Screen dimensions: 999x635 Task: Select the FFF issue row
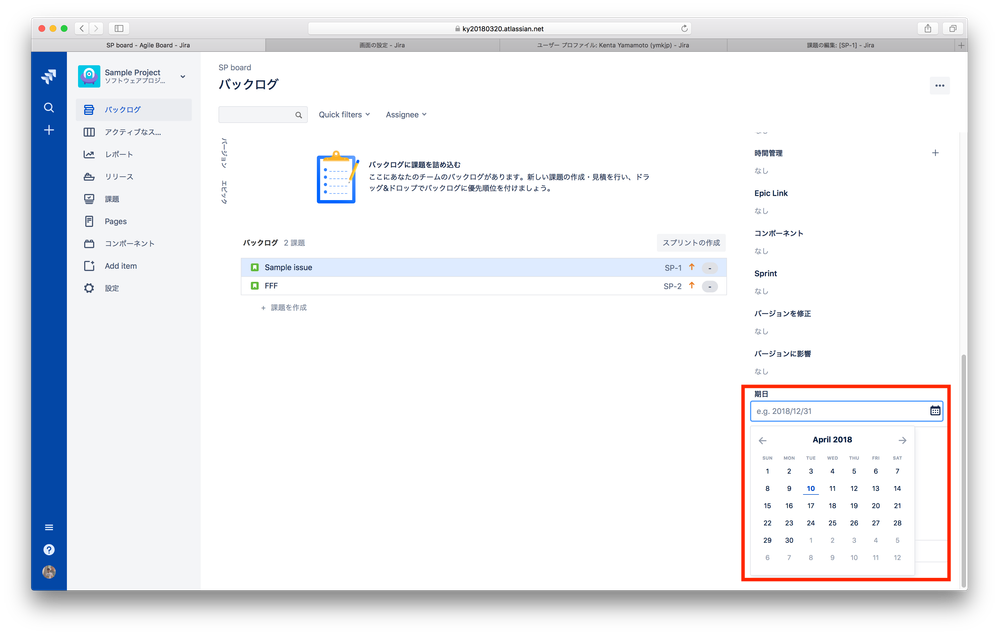pyautogui.click(x=484, y=286)
